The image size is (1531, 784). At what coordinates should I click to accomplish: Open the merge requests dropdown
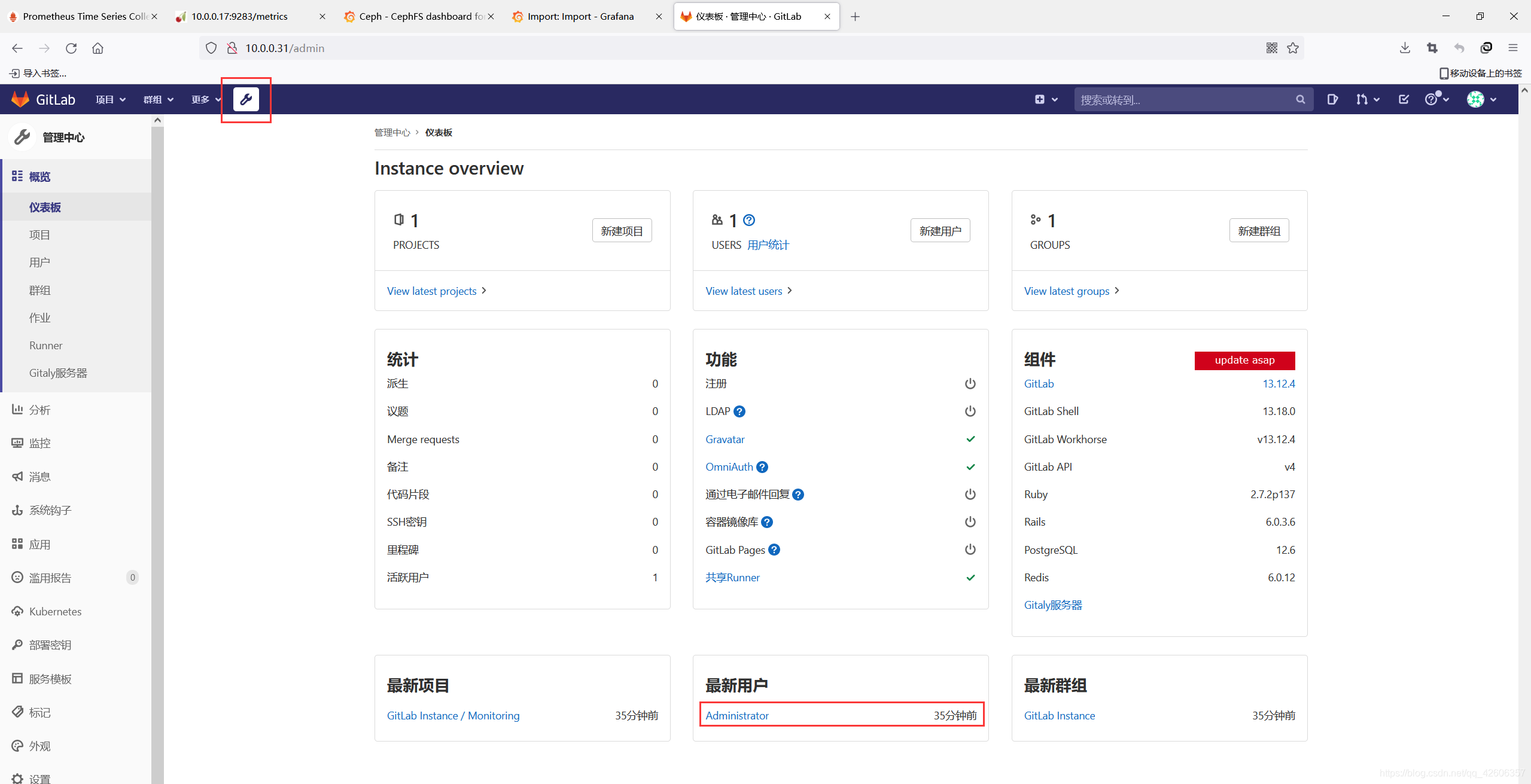click(x=1367, y=99)
